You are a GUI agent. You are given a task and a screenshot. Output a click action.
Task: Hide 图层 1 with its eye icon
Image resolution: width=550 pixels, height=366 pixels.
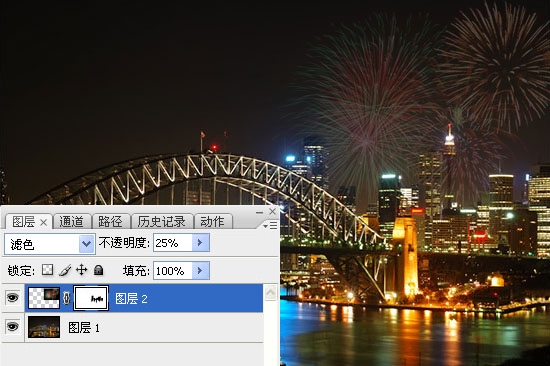(x=13, y=327)
